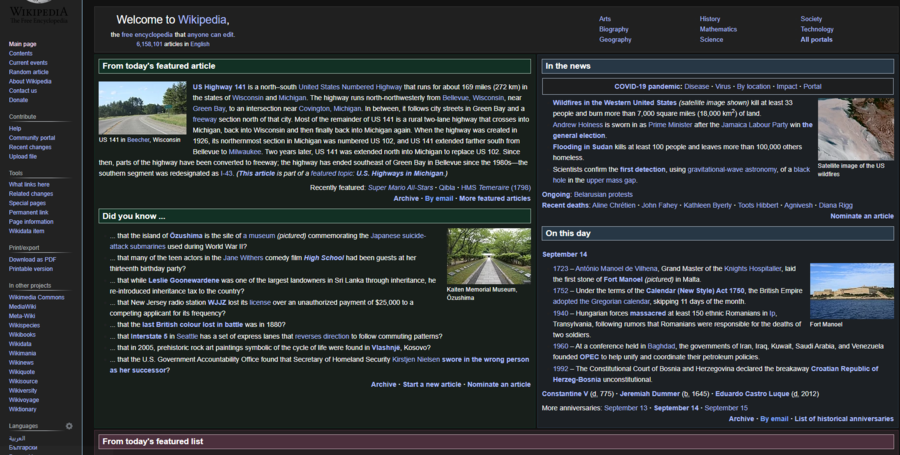Viewport: 900px width, 455px height.
Task: Open the COVID-19 pandemic link
Action: [645, 87]
